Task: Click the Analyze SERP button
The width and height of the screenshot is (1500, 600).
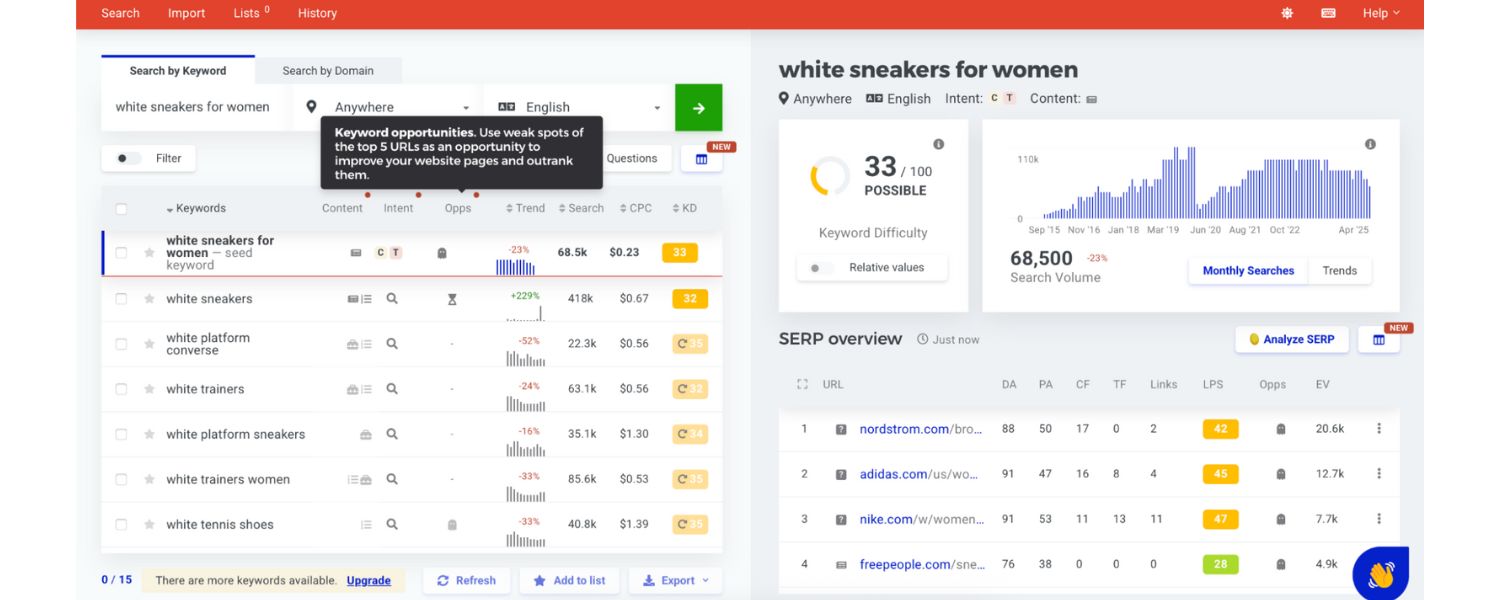Action: [x=1291, y=339]
